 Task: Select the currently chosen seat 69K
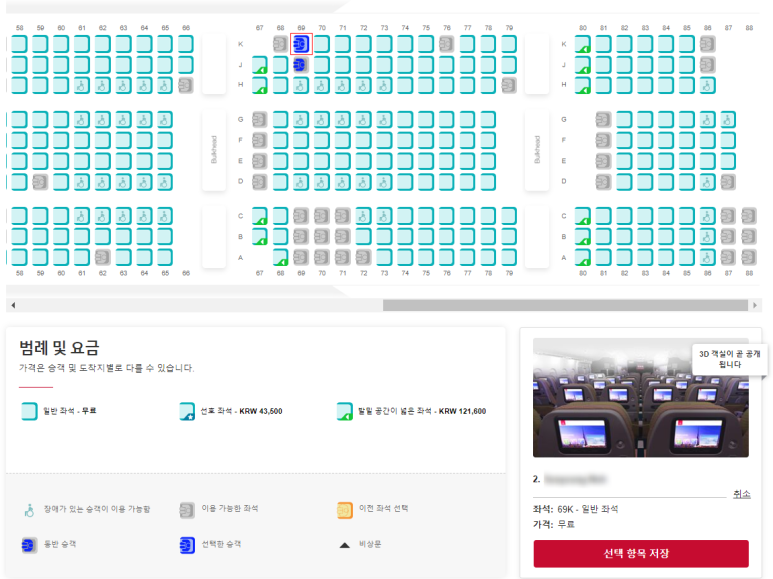[301, 44]
